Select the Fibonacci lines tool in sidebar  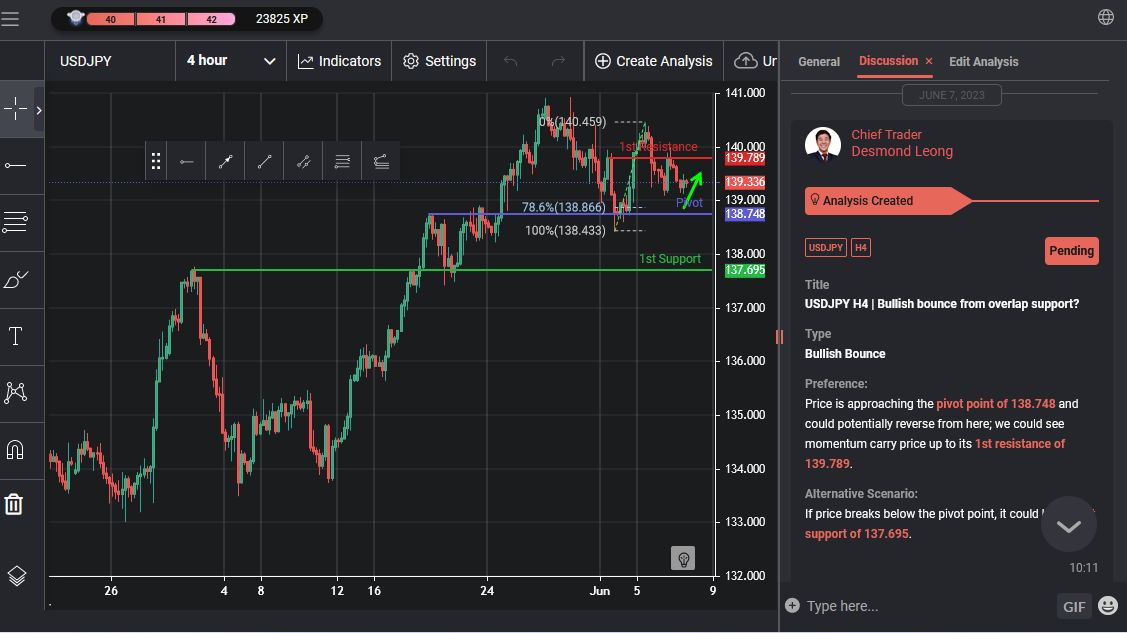pos(15,223)
